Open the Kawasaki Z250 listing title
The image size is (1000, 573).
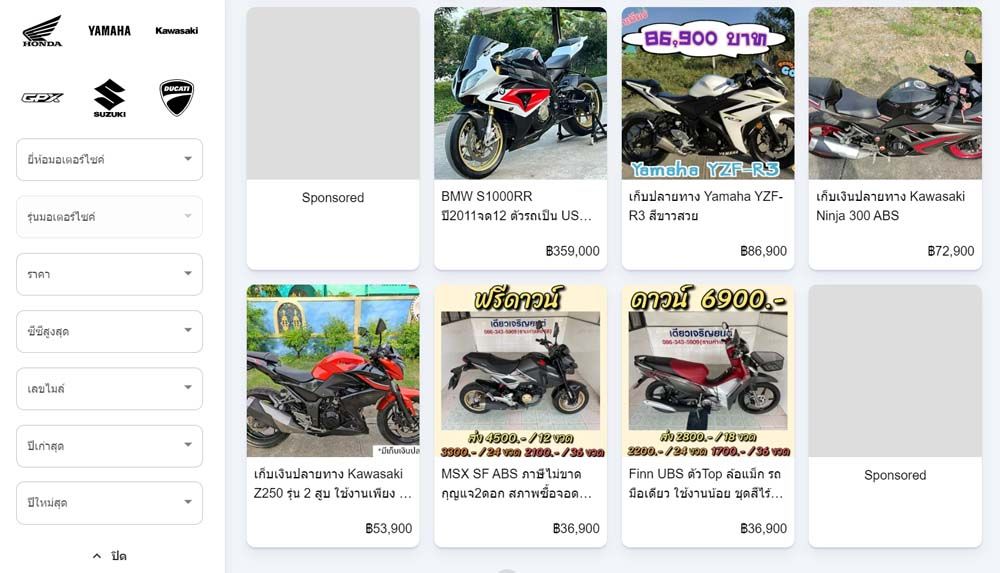[332, 483]
